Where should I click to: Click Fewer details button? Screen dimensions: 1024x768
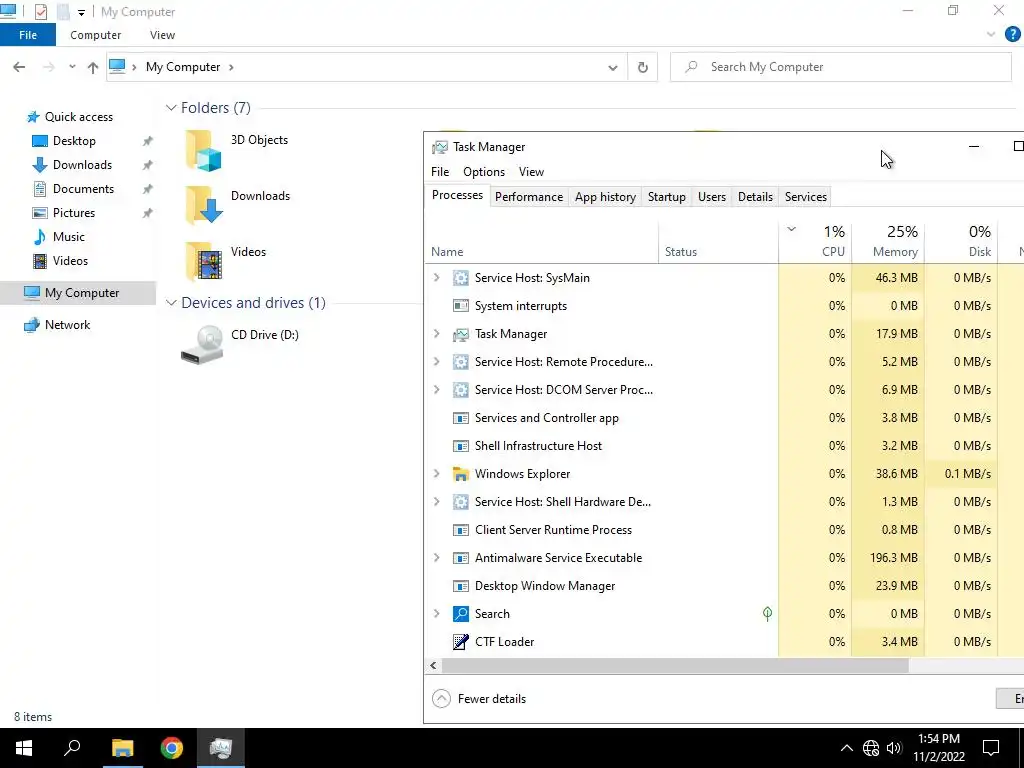479,699
